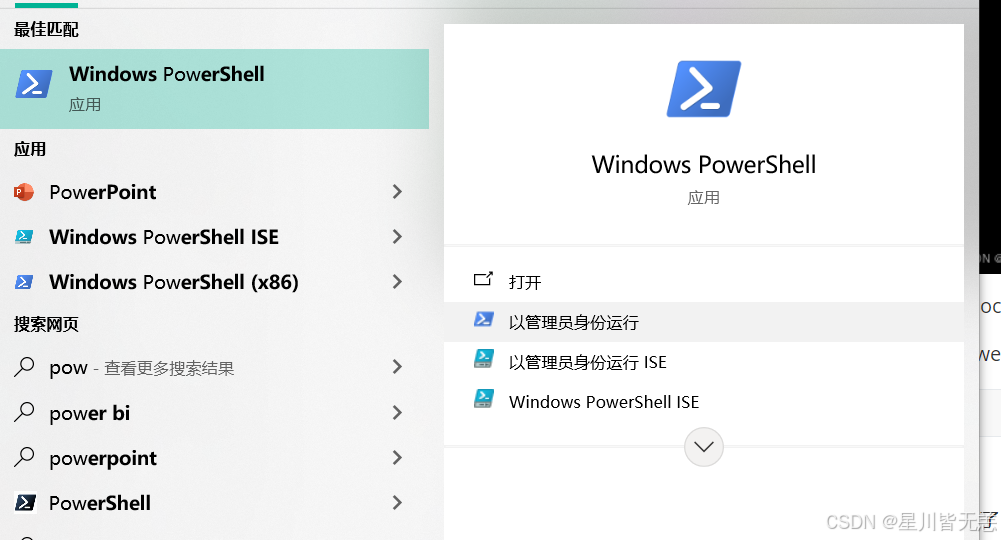The image size is (1001, 540).
Task: Click the magnifier icon beside 'pow'
Action: coord(24,367)
